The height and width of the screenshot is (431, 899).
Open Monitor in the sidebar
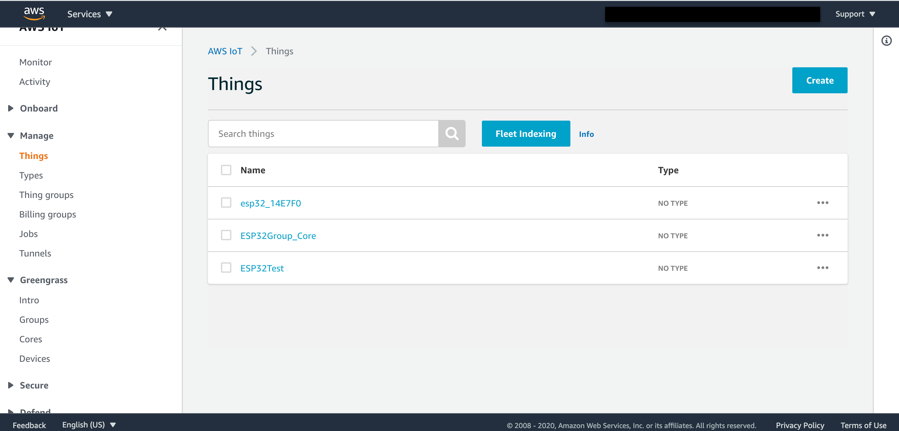point(36,62)
